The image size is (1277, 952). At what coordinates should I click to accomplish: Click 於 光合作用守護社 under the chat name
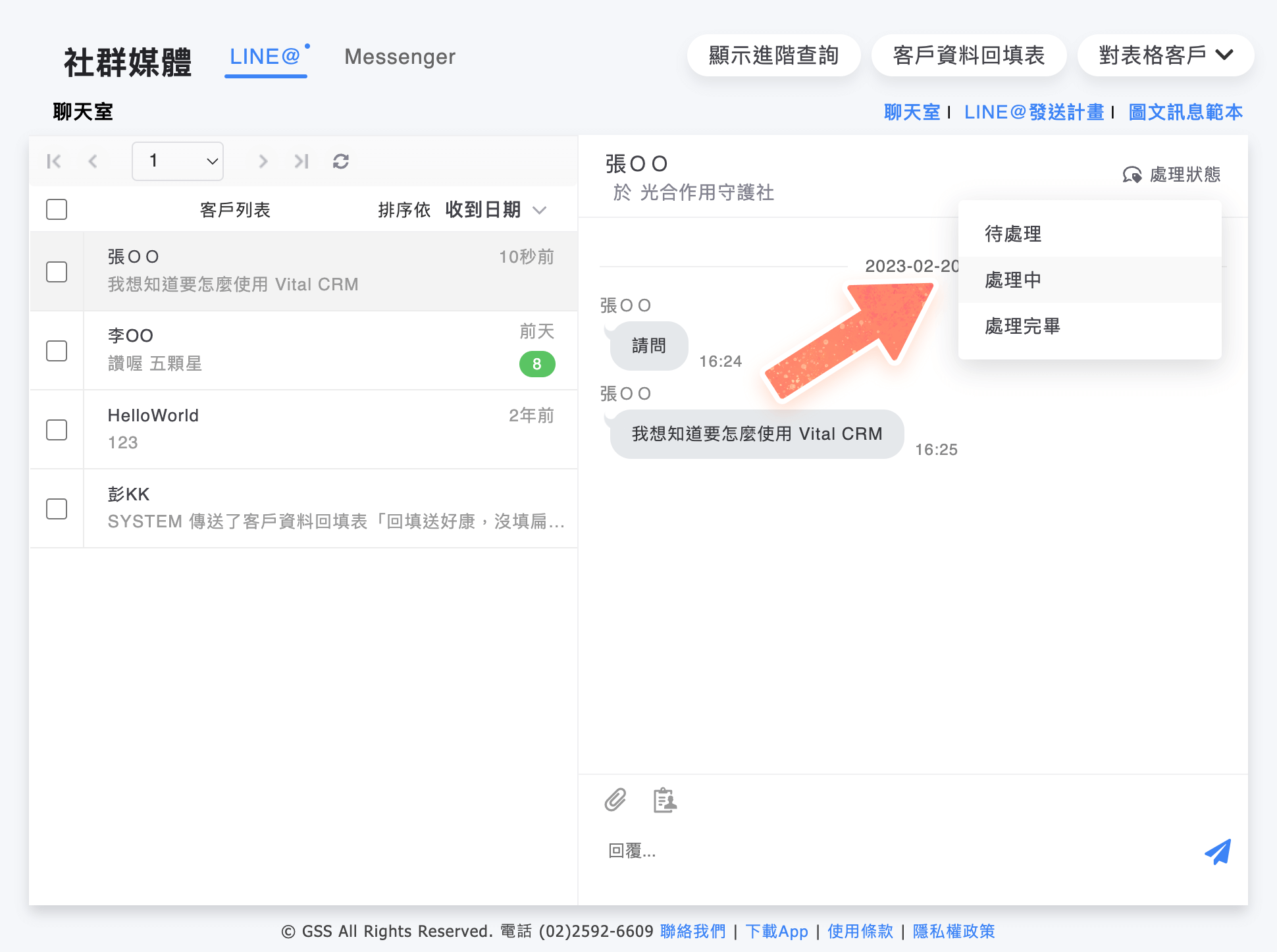(x=694, y=192)
